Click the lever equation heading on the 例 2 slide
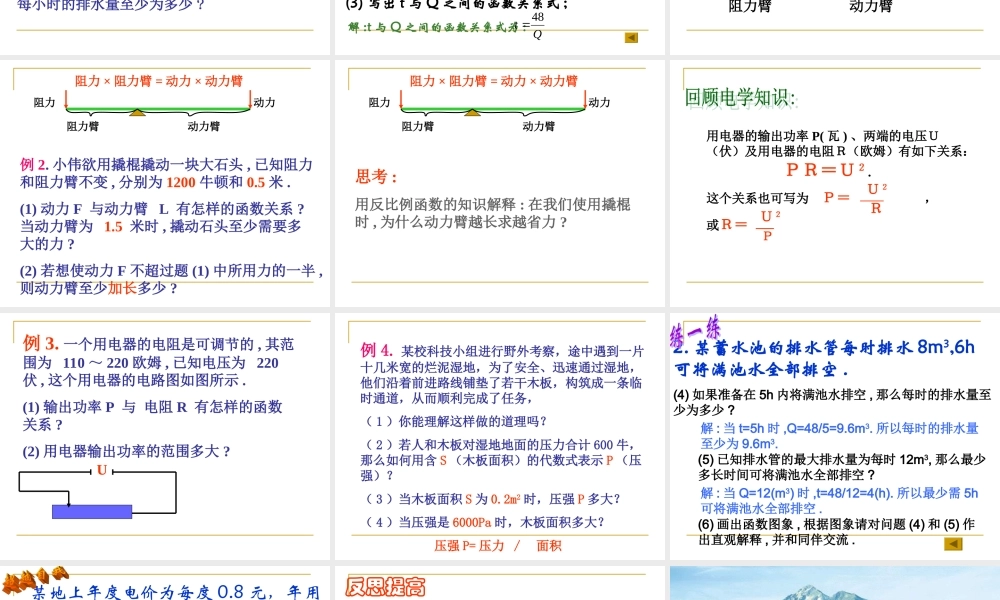 point(159,81)
